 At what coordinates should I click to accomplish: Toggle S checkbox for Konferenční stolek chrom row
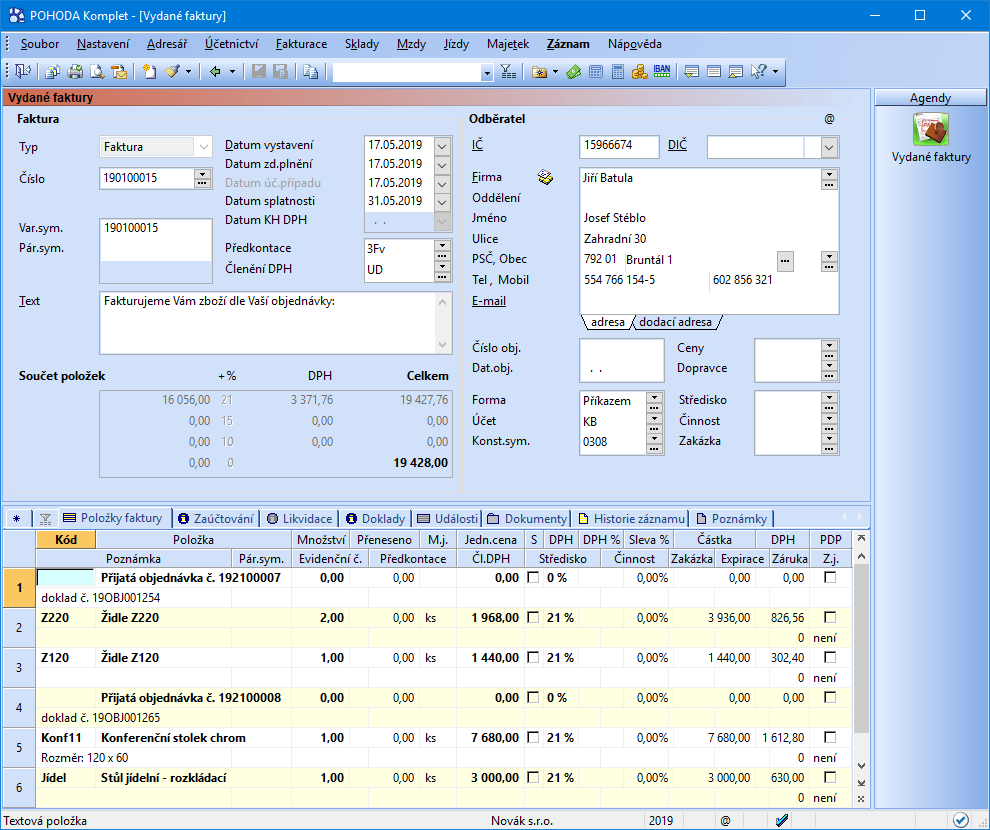pos(534,737)
